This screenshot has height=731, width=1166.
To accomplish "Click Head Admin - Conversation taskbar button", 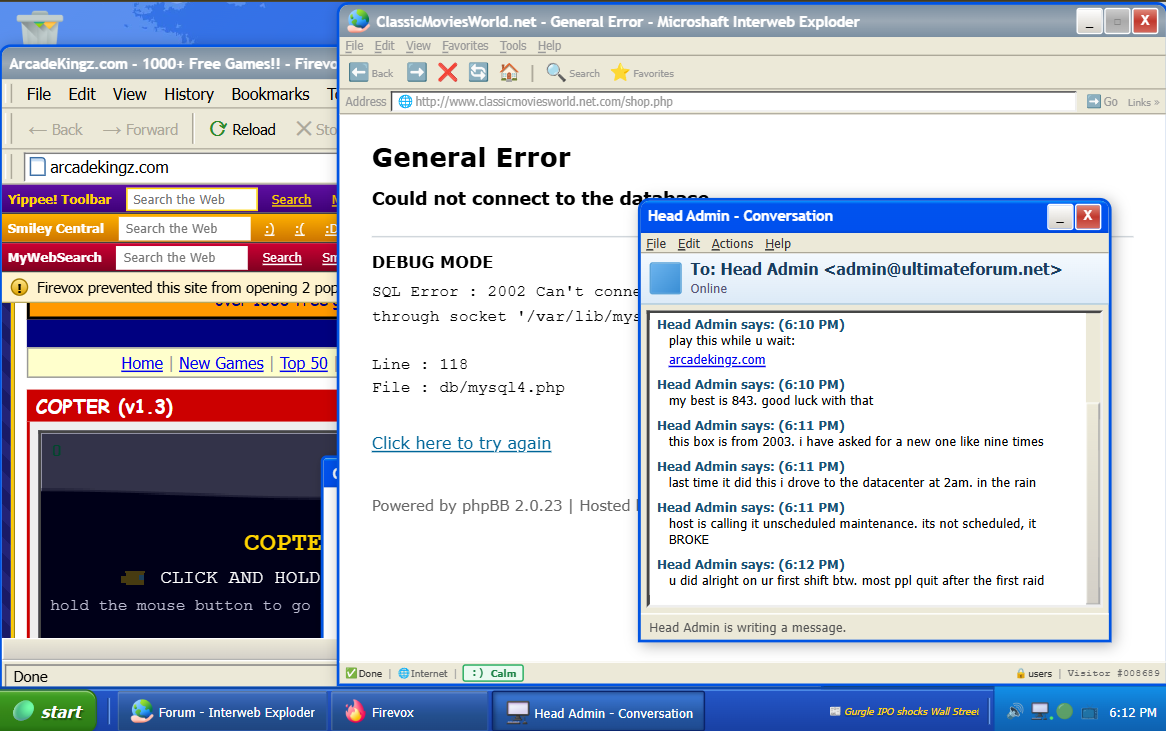I will pyautogui.click(x=598, y=712).
